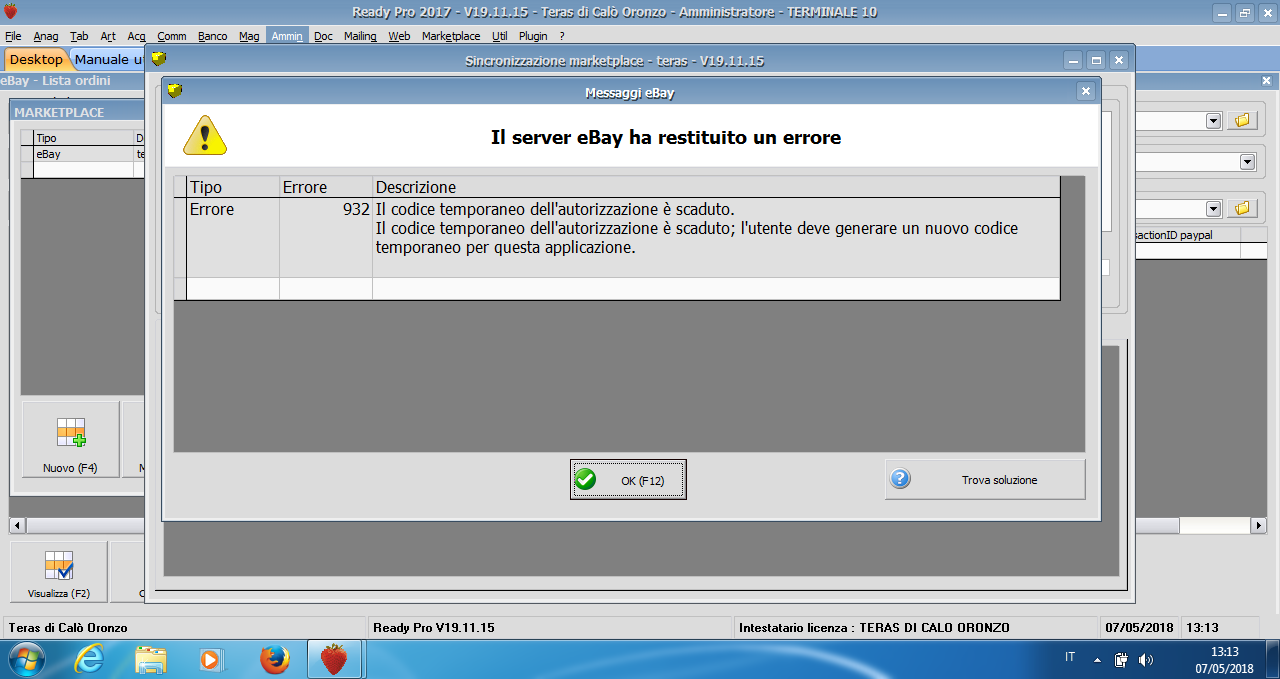Click the Messaggi eBay title bar icon
Viewport: 1280px width, 679px height.
point(175,91)
